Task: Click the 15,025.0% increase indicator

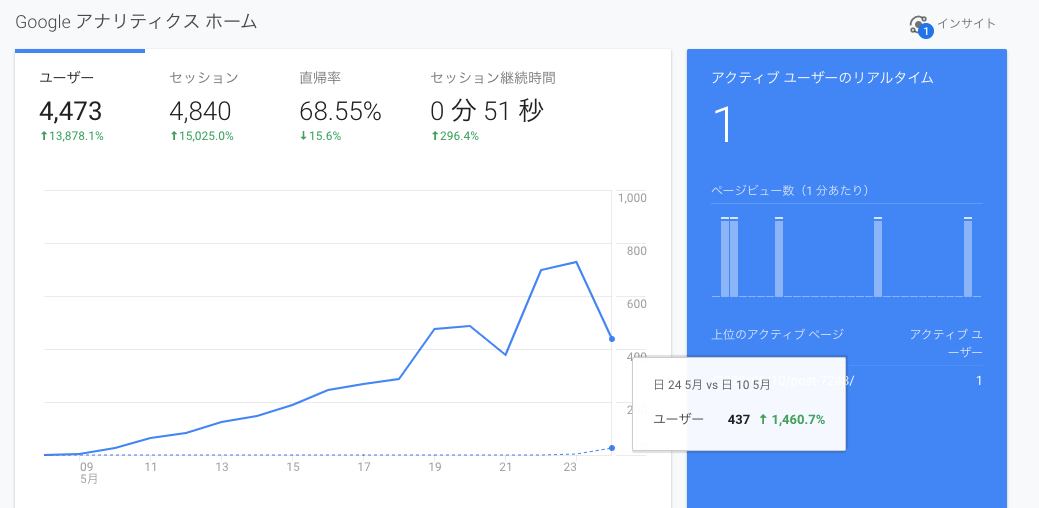Action: (201, 136)
